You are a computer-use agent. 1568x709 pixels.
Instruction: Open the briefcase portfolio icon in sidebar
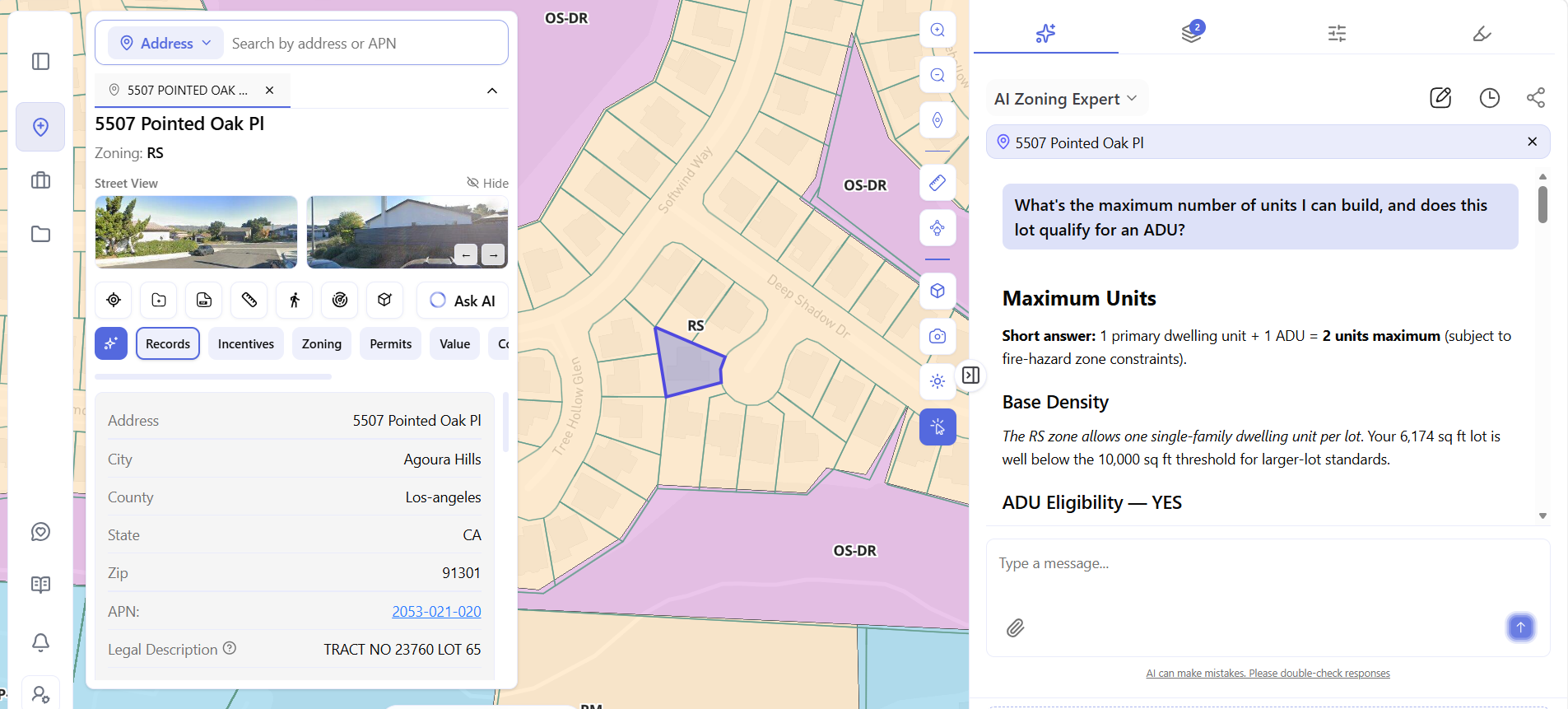40,180
